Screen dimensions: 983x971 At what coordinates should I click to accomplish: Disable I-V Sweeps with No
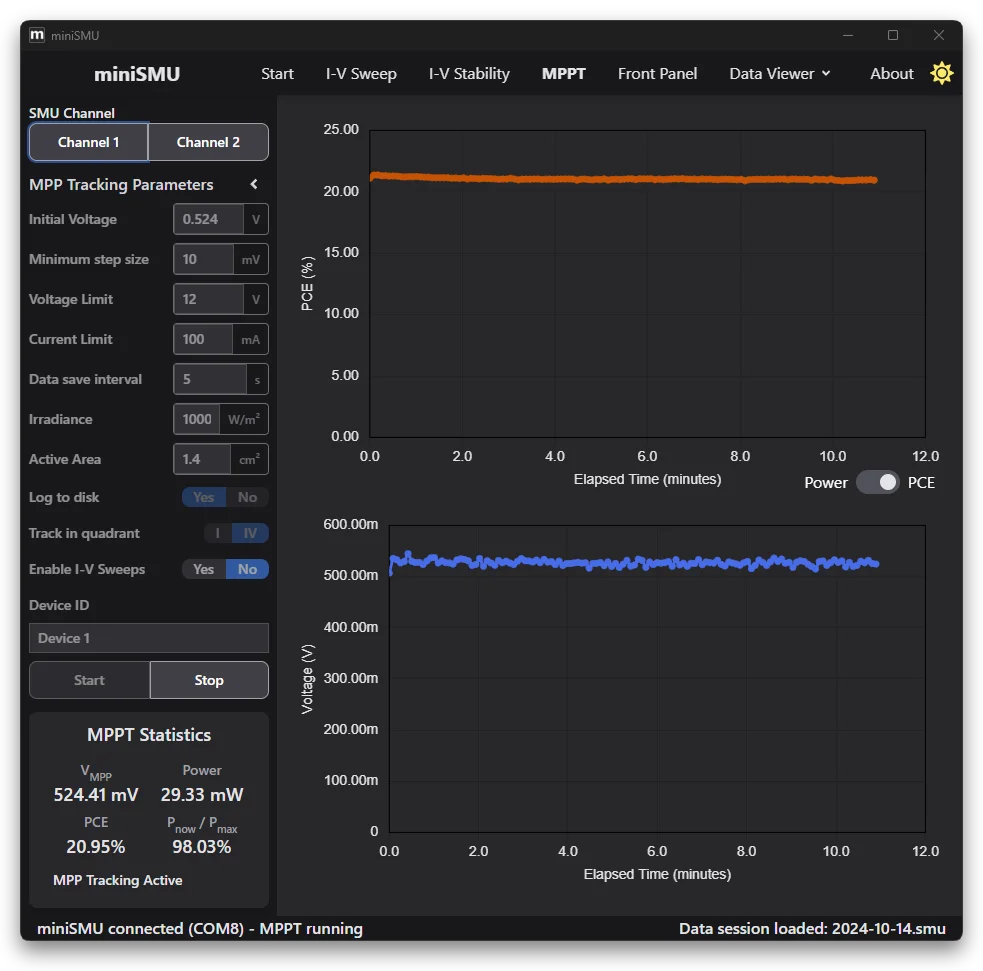point(247,569)
